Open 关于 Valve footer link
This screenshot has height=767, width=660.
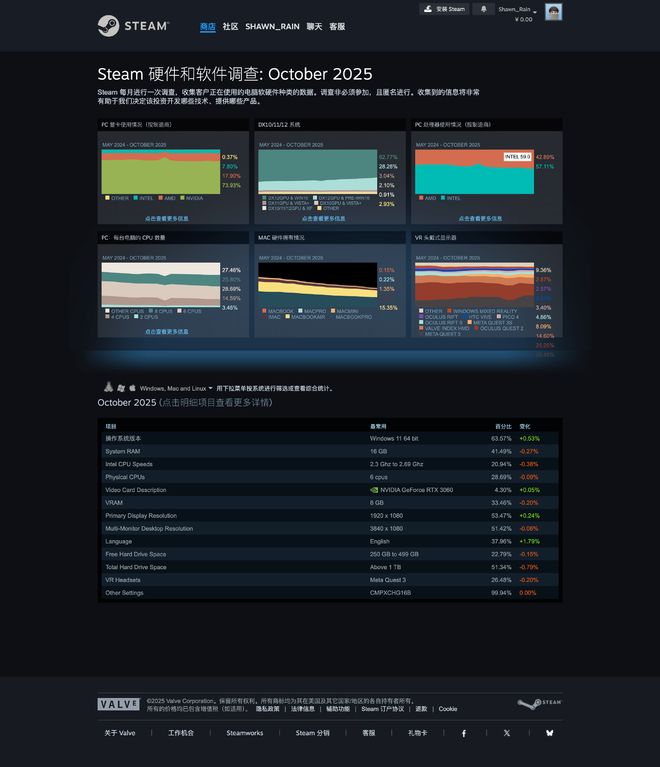click(120, 733)
